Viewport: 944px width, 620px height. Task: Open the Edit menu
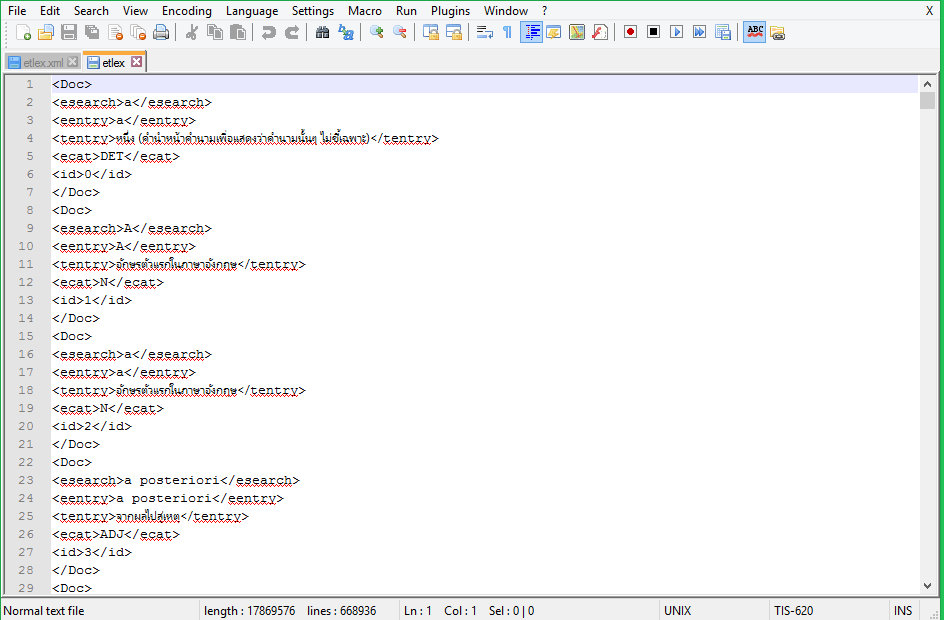[50, 11]
